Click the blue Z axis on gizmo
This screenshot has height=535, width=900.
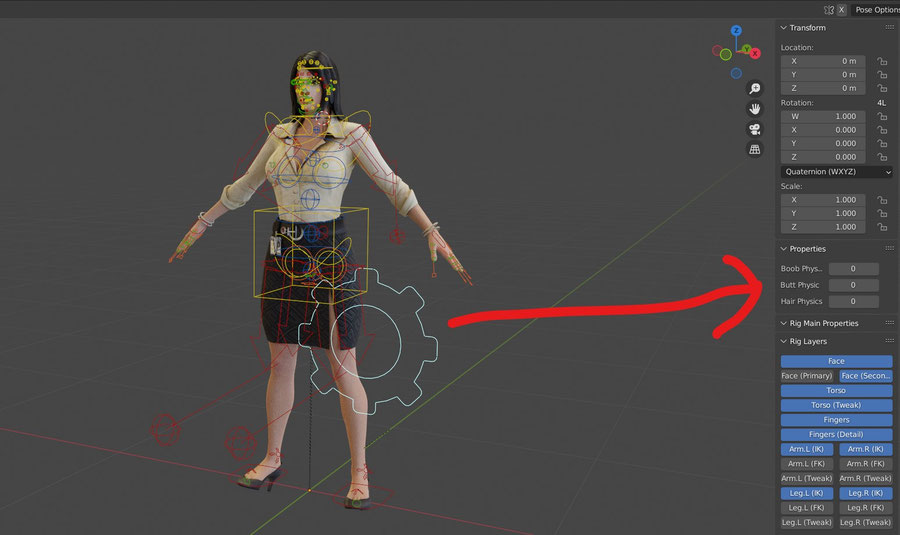tap(736, 32)
